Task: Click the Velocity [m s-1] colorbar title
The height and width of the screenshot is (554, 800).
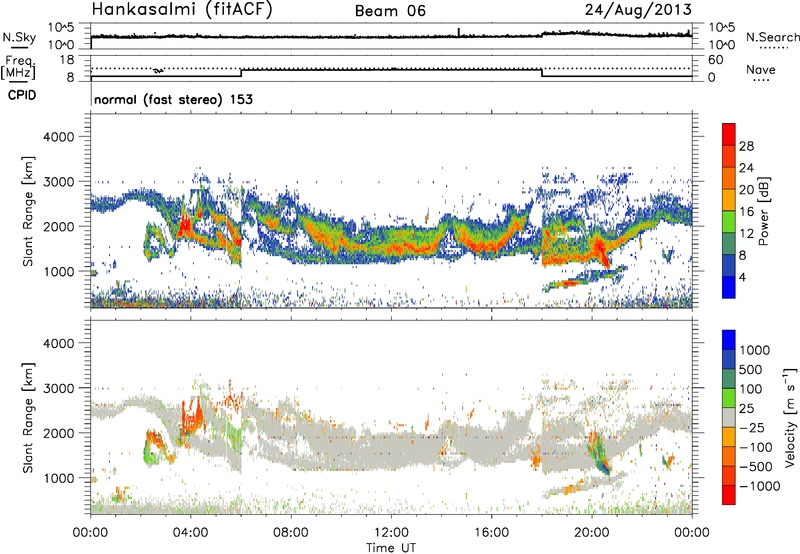Action: (790, 417)
